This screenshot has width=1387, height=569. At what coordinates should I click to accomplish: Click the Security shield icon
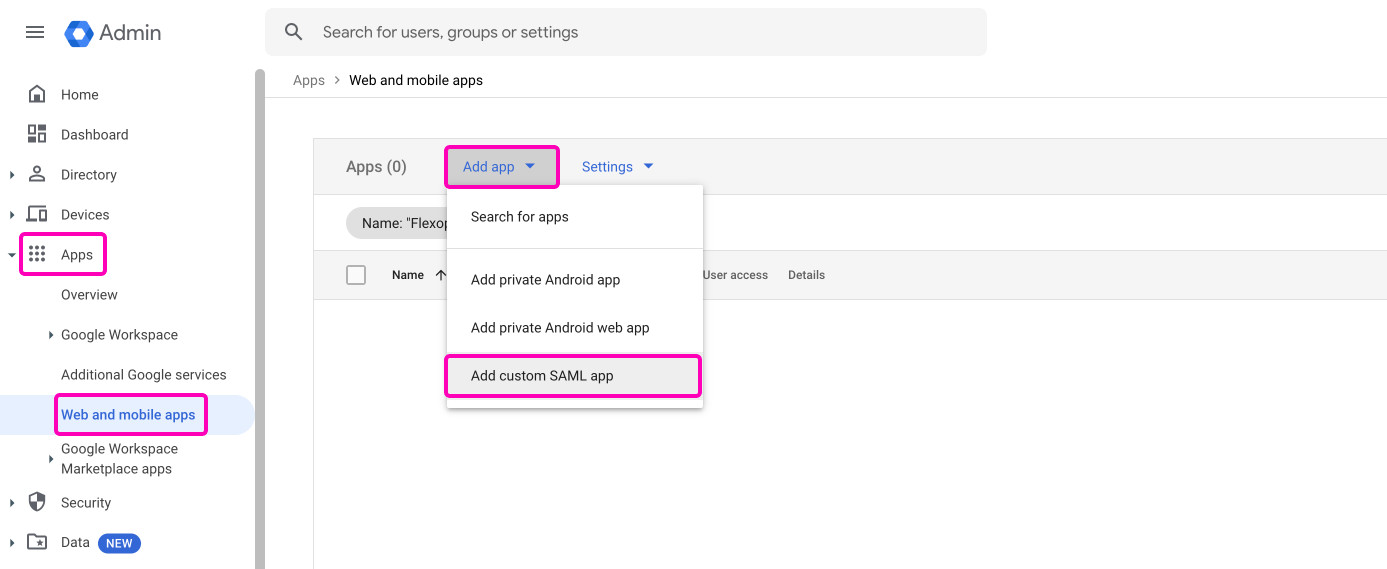[x=37, y=502]
